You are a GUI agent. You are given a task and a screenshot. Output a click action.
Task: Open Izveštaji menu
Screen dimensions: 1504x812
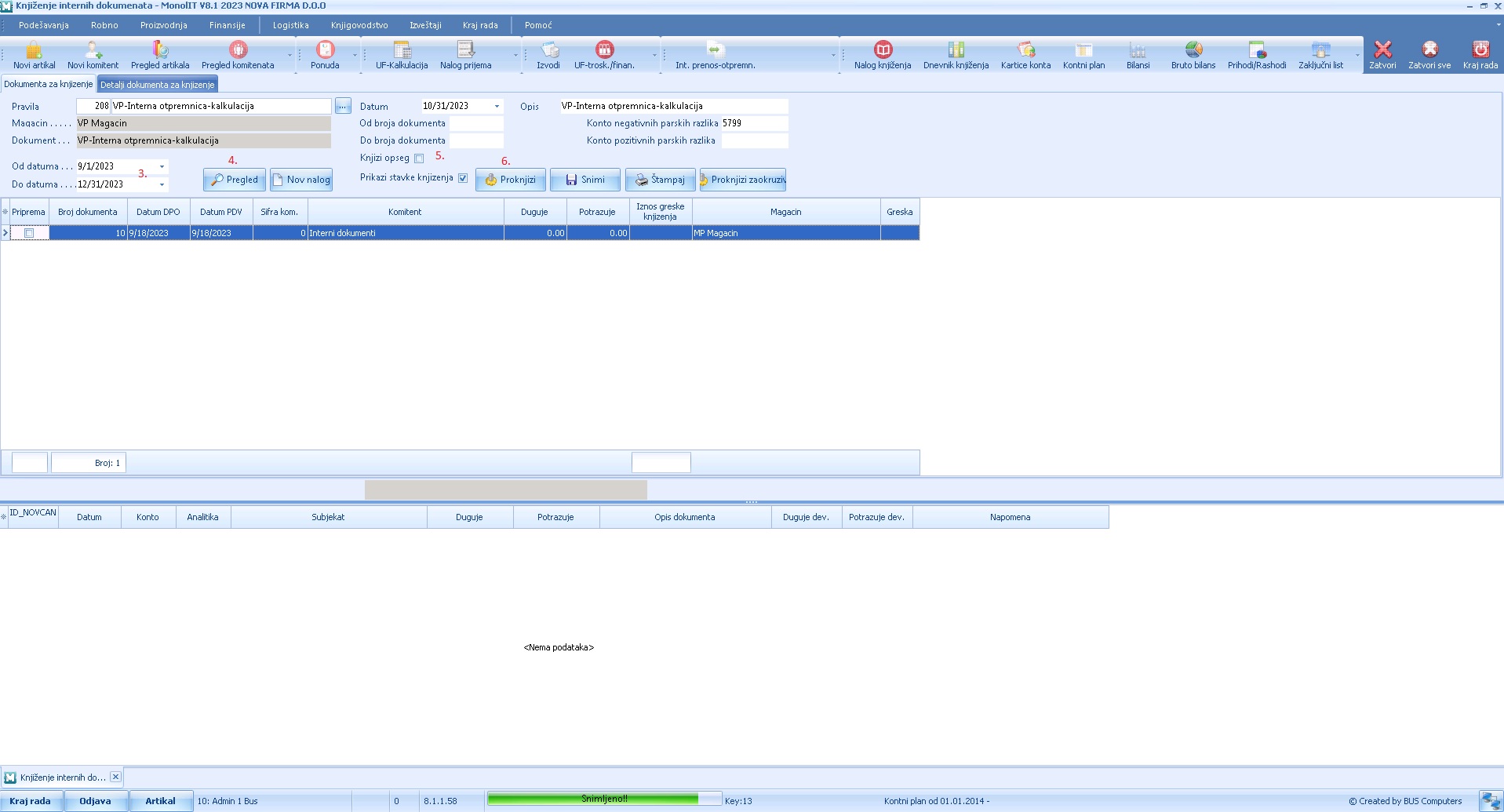[x=425, y=25]
